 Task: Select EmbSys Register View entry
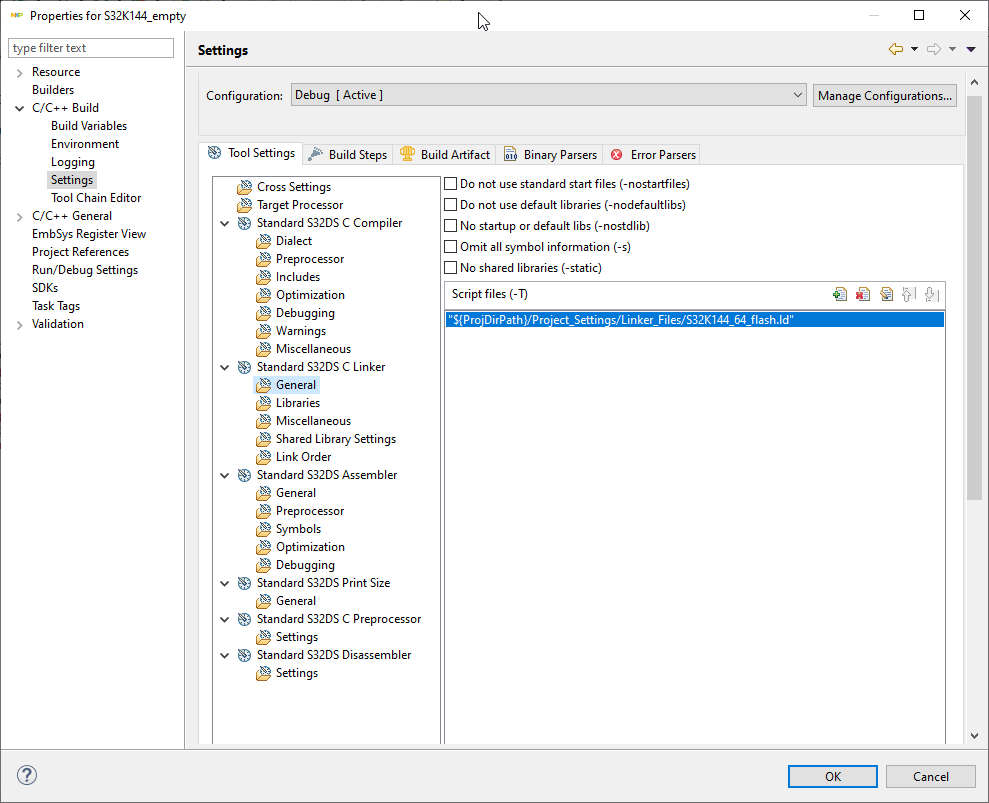tap(89, 234)
